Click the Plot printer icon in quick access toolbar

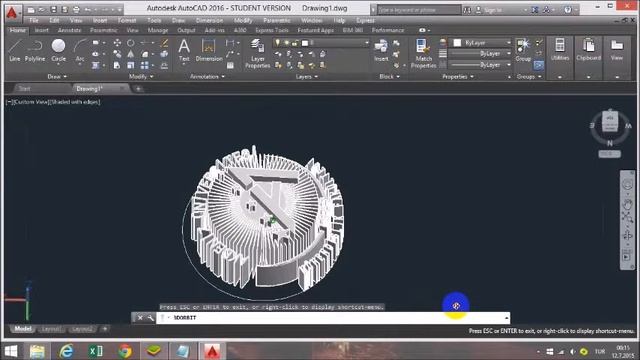(76, 9)
